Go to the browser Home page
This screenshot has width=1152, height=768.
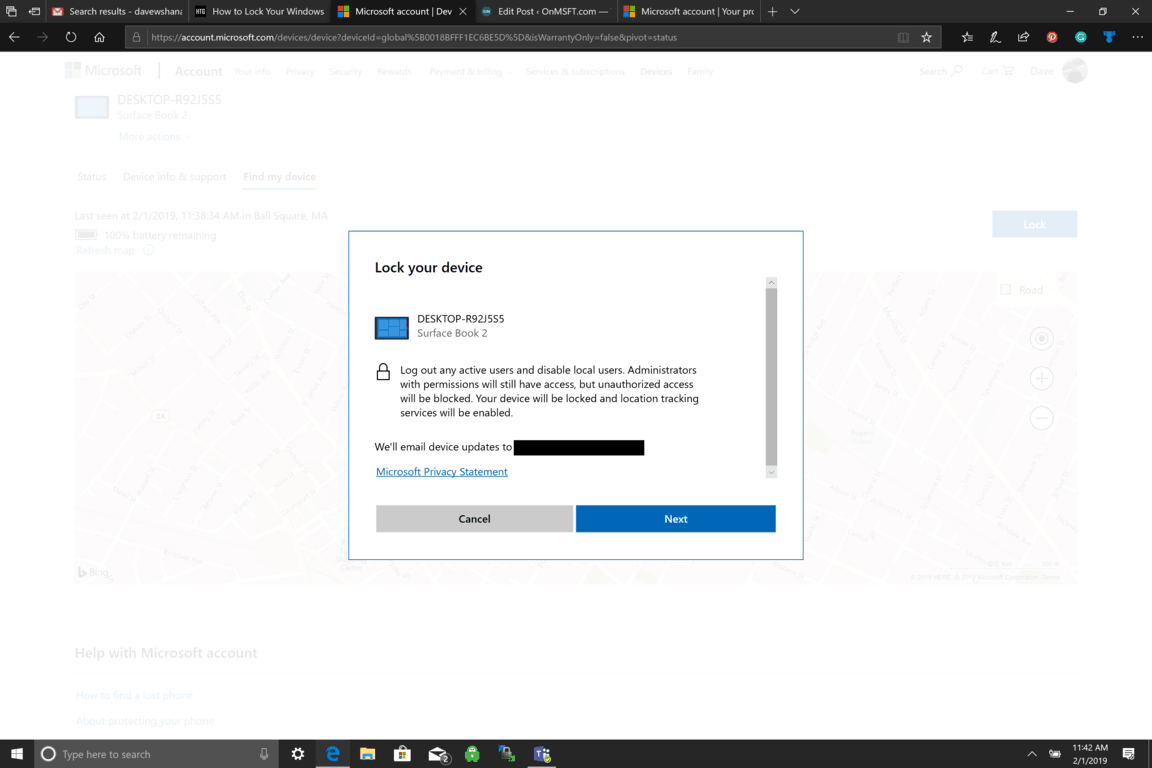pyautogui.click(x=99, y=37)
